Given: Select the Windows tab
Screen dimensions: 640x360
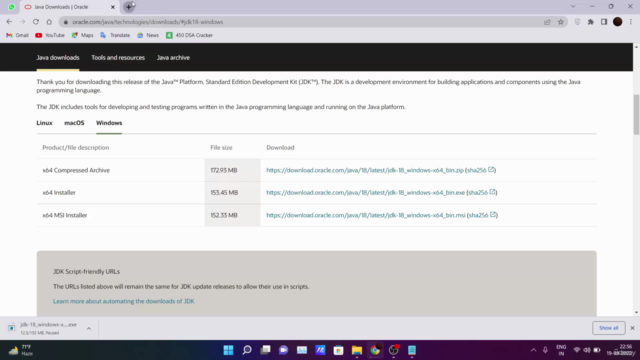Looking at the screenshot, I should [x=109, y=123].
